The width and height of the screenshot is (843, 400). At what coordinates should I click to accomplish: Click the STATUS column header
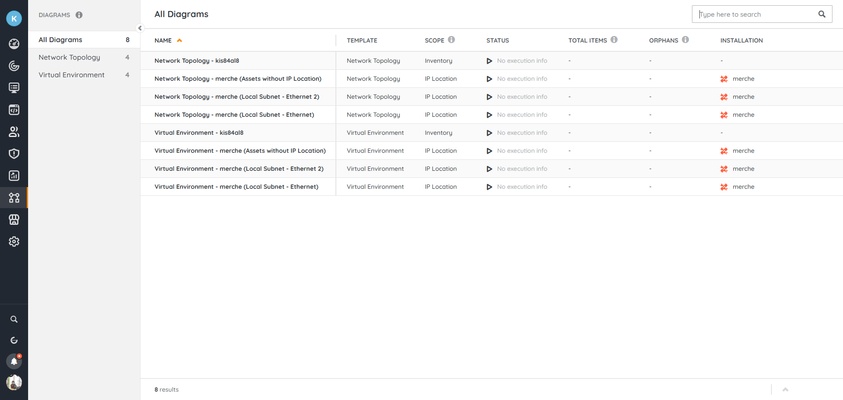[497, 40]
